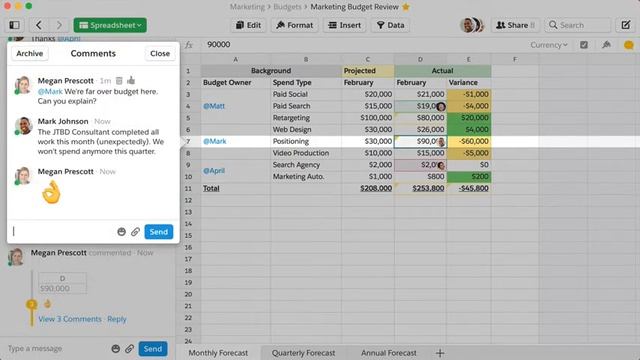
Task: Click attachment paperclip in Comments popup
Action: click(135, 232)
